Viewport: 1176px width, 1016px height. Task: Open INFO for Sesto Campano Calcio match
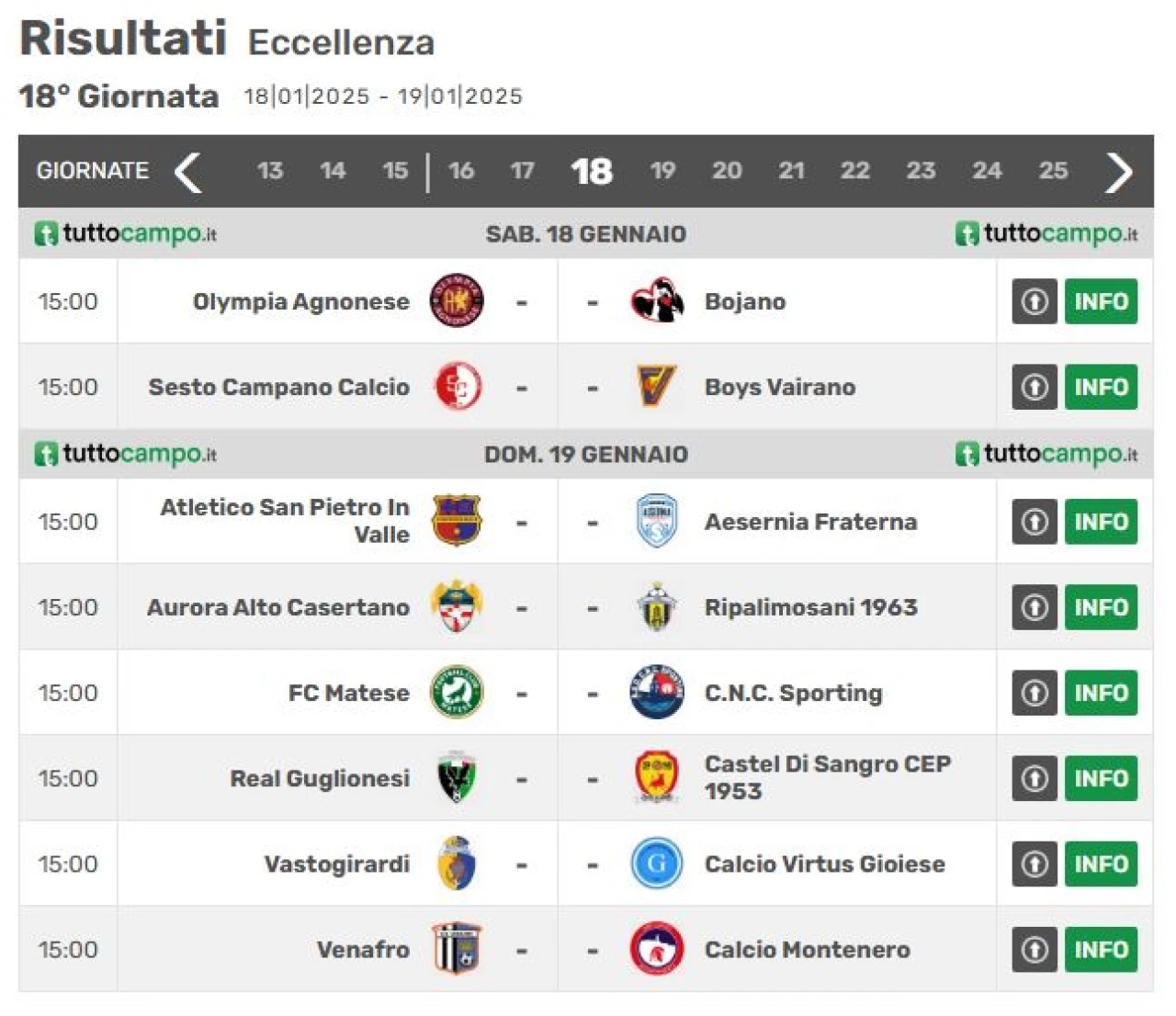pyautogui.click(x=1101, y=387)
